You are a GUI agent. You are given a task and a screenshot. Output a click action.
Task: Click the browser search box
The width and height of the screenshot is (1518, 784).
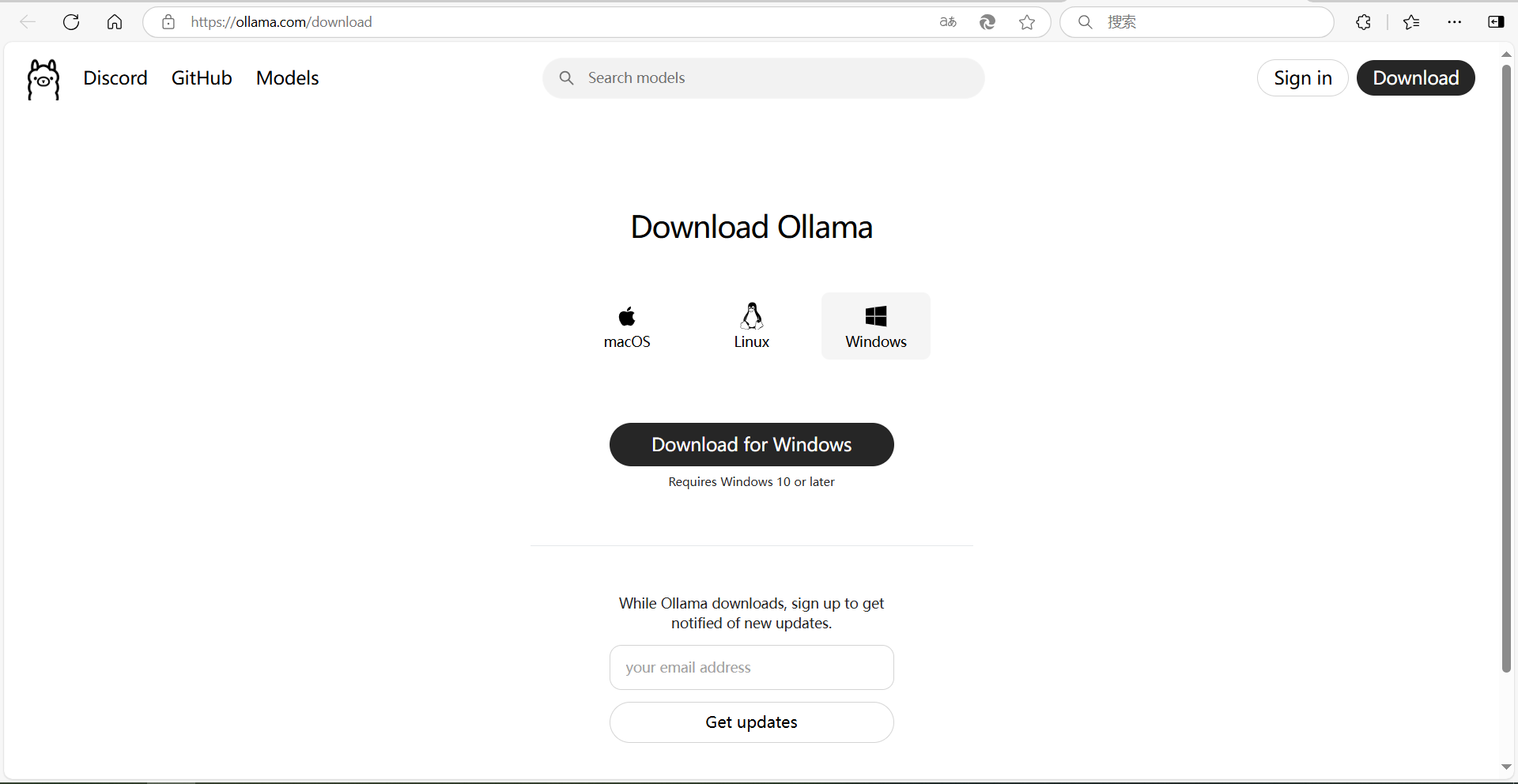(x=1197, y=22)
